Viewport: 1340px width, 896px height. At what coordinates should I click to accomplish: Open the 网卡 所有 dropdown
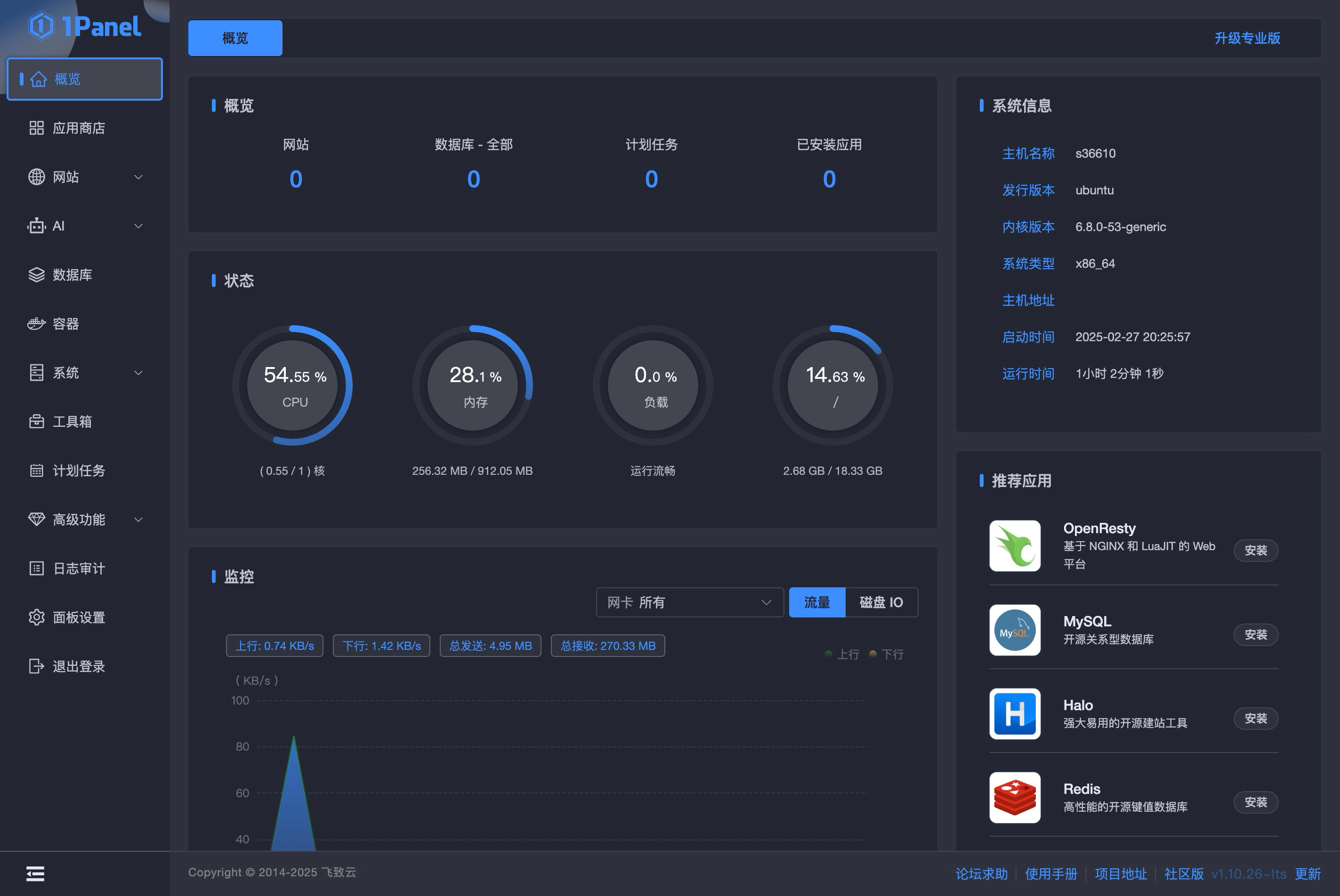coord(689,602)
